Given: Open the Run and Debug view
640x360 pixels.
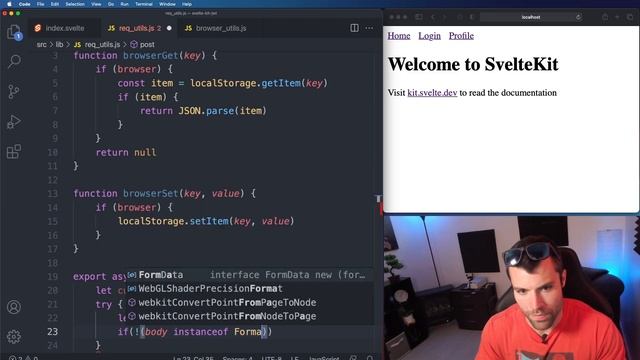Looking at the screenshot, I should click(x=14, y=122).
